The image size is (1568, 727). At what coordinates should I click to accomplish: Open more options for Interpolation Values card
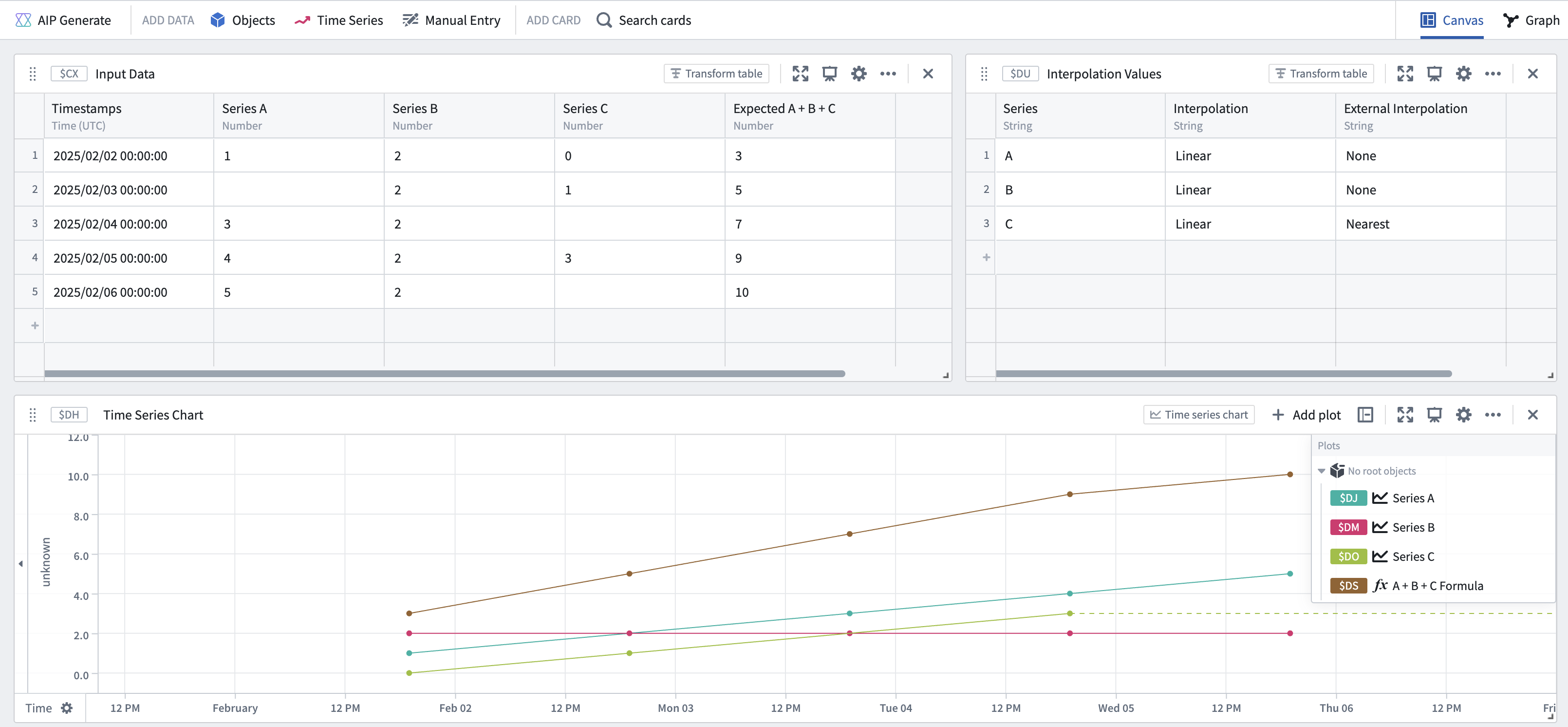coord(1493,74)
